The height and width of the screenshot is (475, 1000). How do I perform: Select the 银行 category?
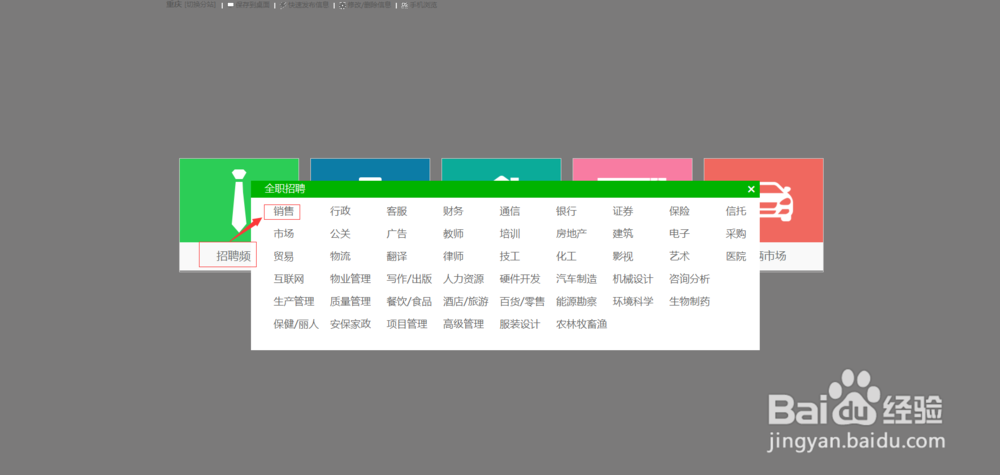566,211
